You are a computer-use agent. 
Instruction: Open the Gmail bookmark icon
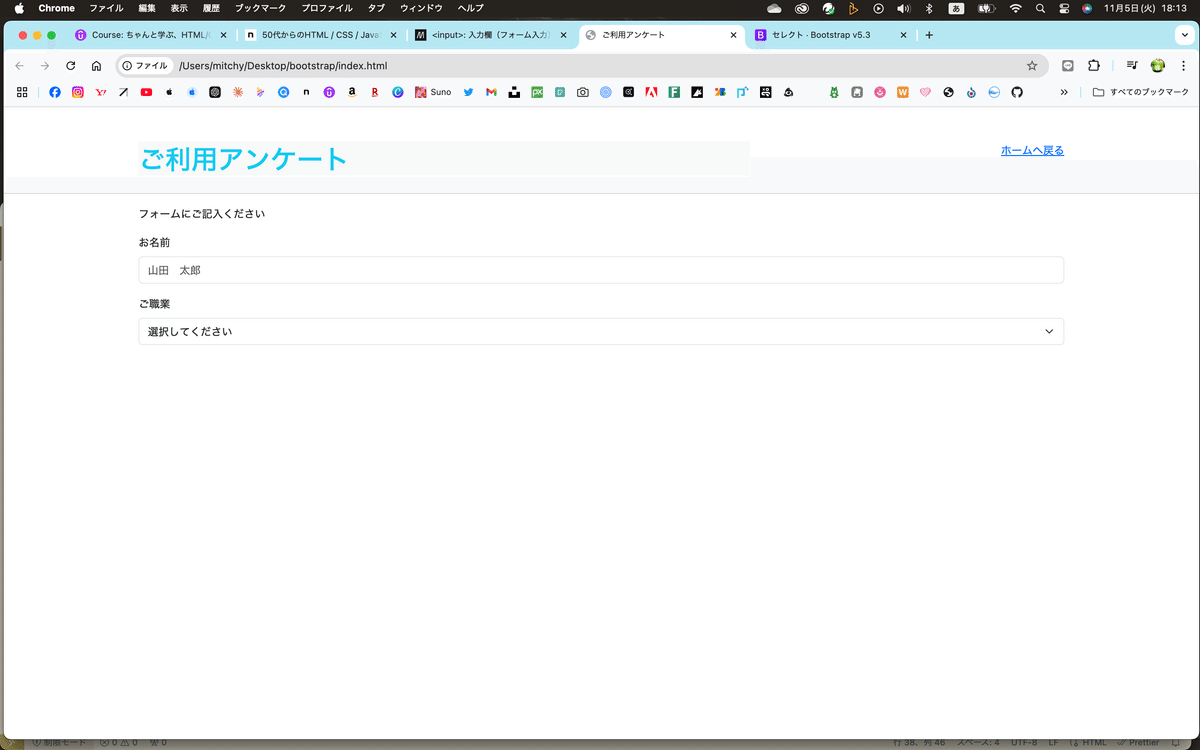click(x=490, y=91)
